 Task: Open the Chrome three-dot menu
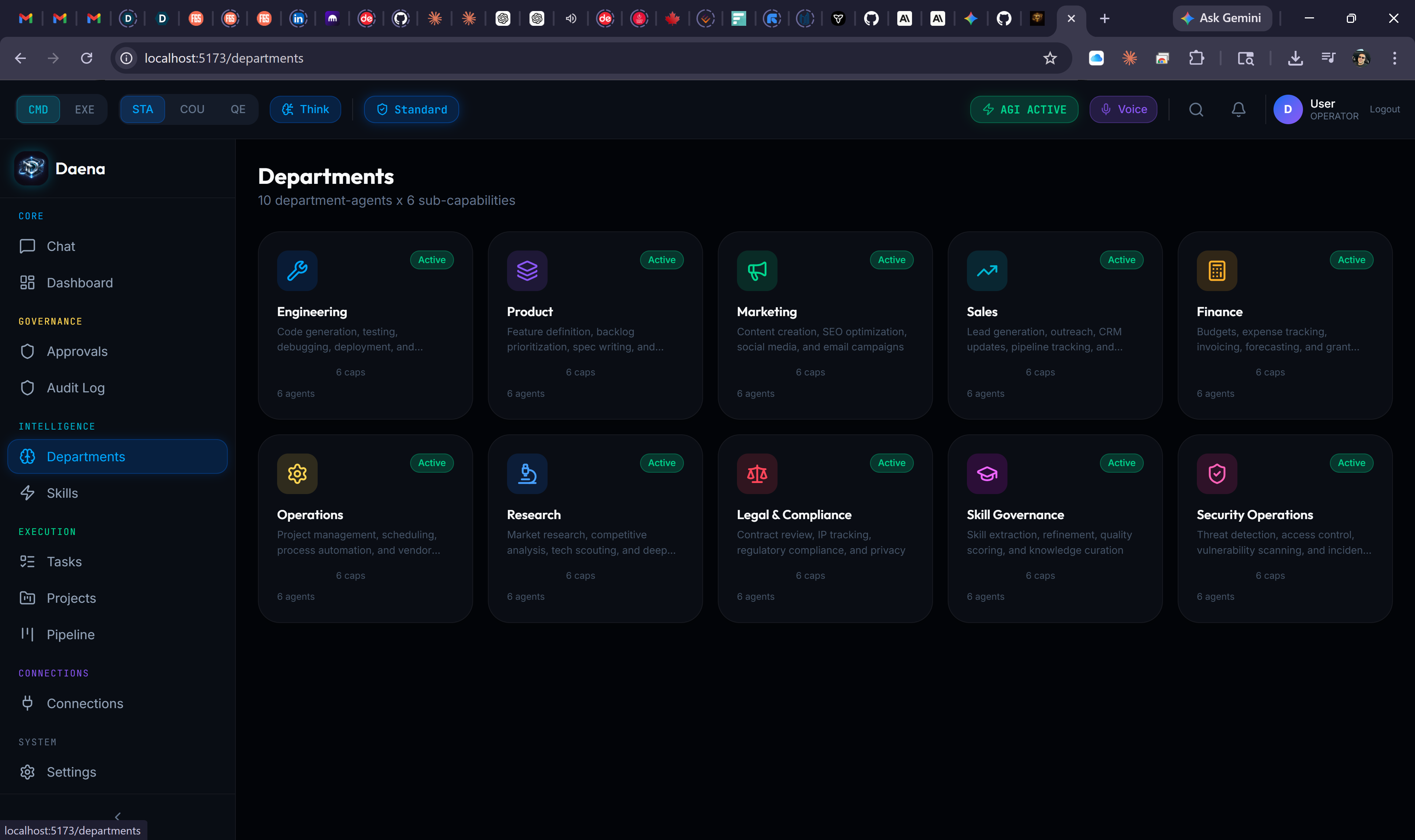pos(1394,58)
